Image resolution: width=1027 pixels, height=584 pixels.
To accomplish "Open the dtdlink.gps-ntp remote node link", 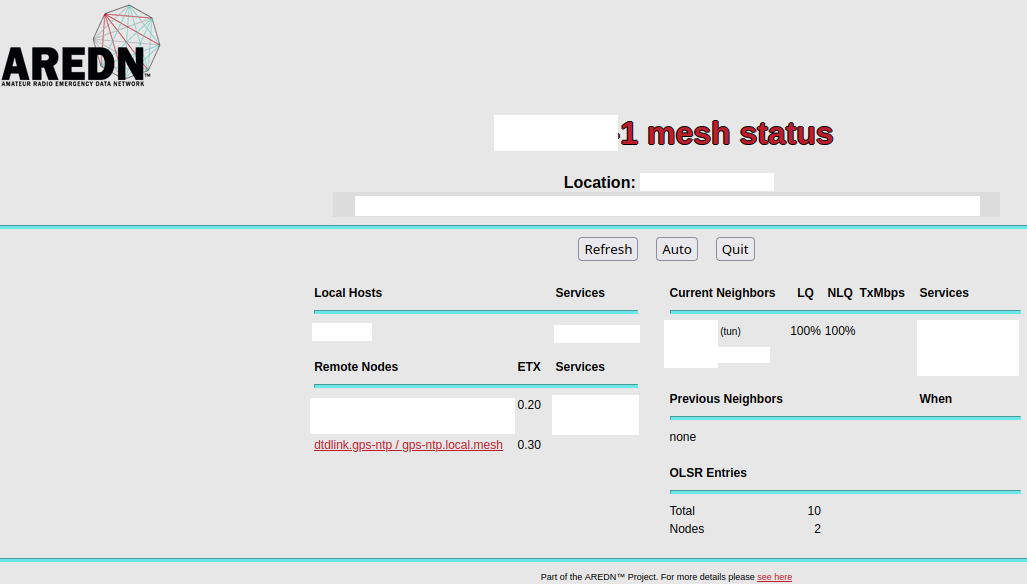I will pyautogui.click(x=408, y=445).
